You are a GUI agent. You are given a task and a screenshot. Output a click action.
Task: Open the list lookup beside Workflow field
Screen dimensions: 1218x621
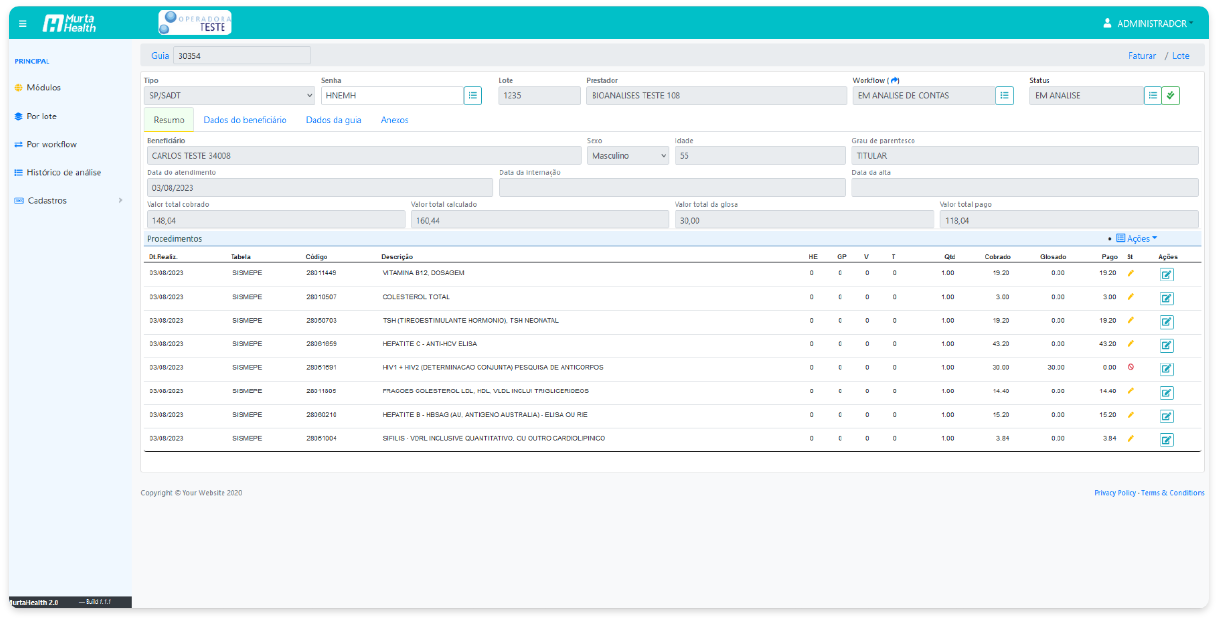tap(1004, 95)
